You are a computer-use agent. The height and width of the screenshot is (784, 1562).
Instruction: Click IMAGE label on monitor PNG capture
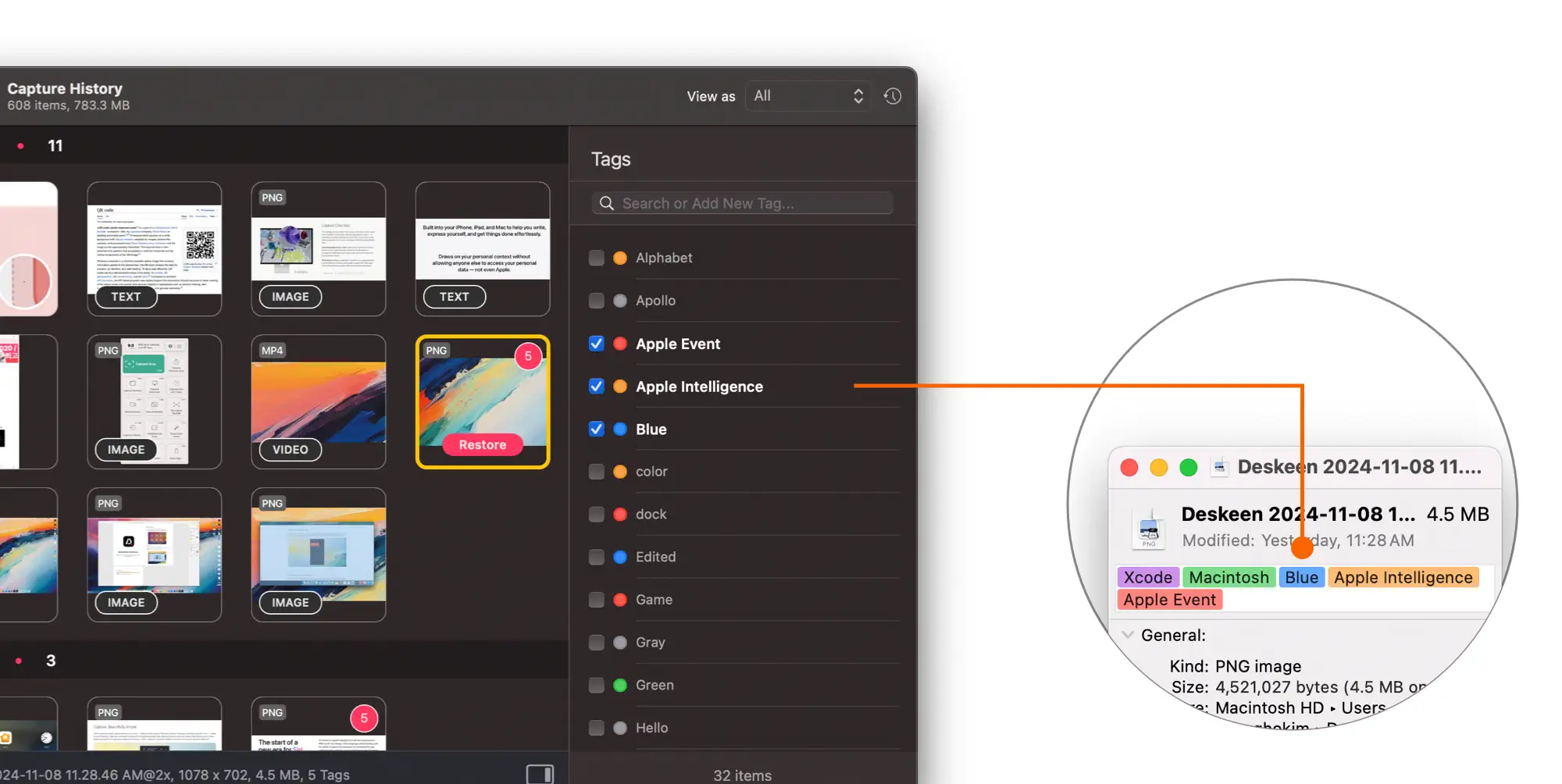coord(291,297)
